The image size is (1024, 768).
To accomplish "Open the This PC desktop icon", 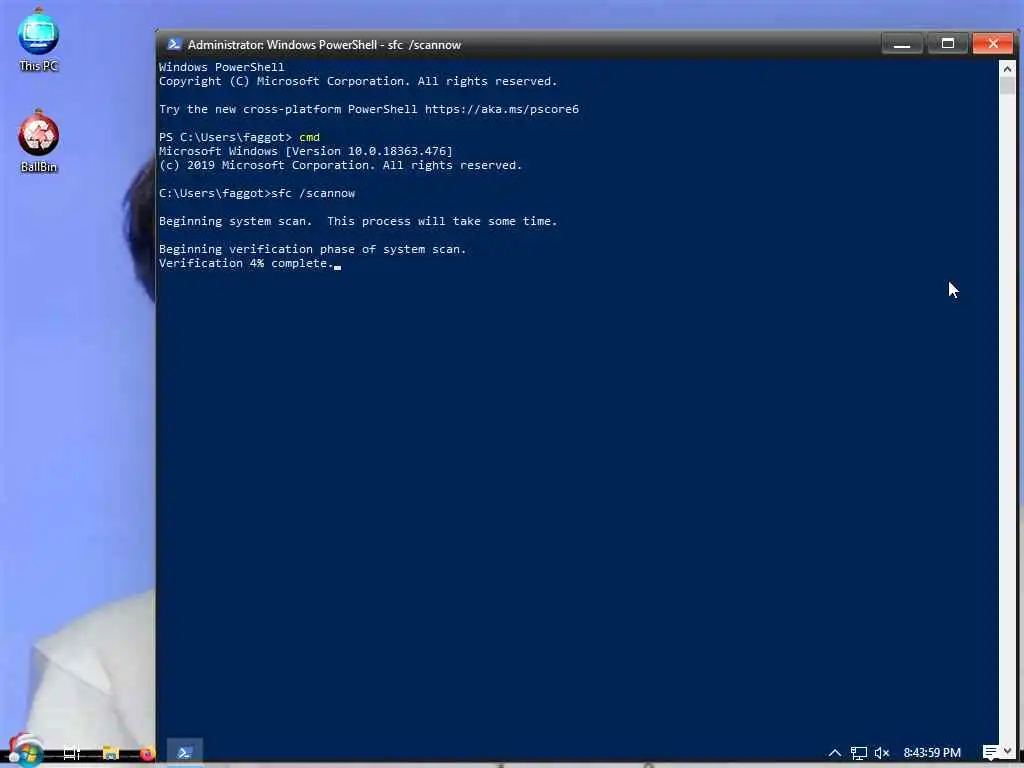I will coord(39,40).
